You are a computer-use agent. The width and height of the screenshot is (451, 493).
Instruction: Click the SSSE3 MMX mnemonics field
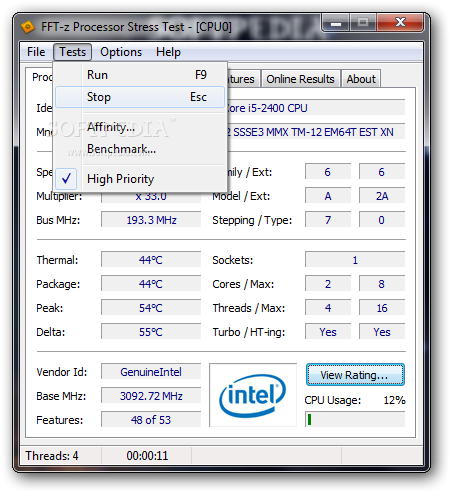(316, 132)
